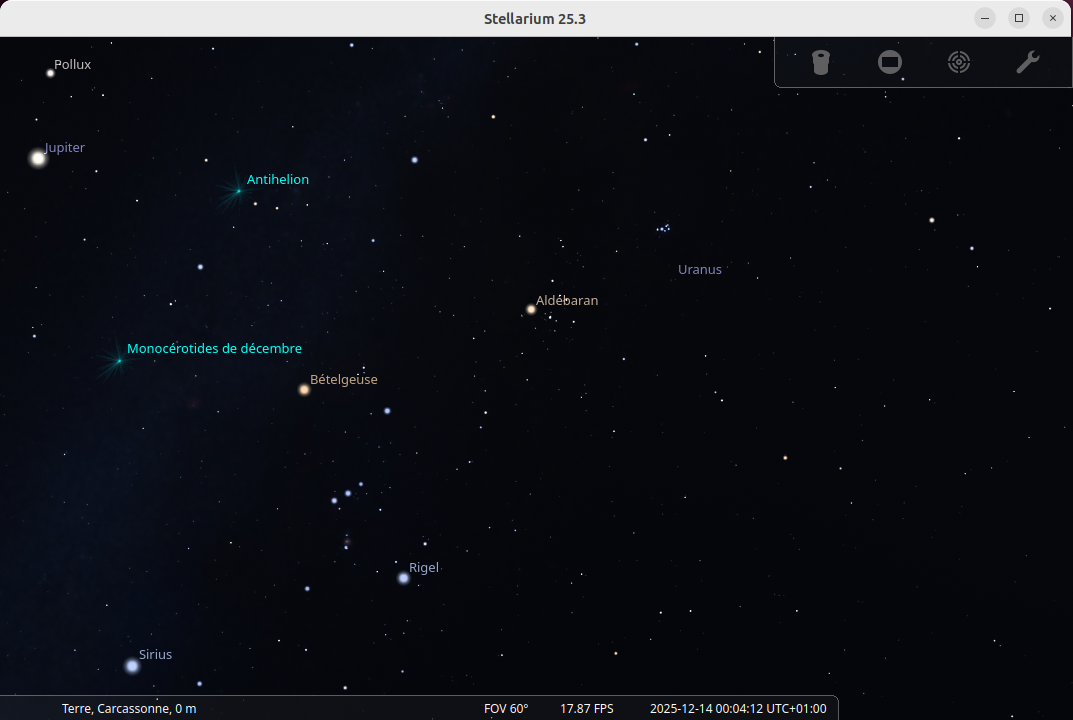1073x720 pixels.
Task: Minimize the Stellarium window
Action: pos(984,17)
